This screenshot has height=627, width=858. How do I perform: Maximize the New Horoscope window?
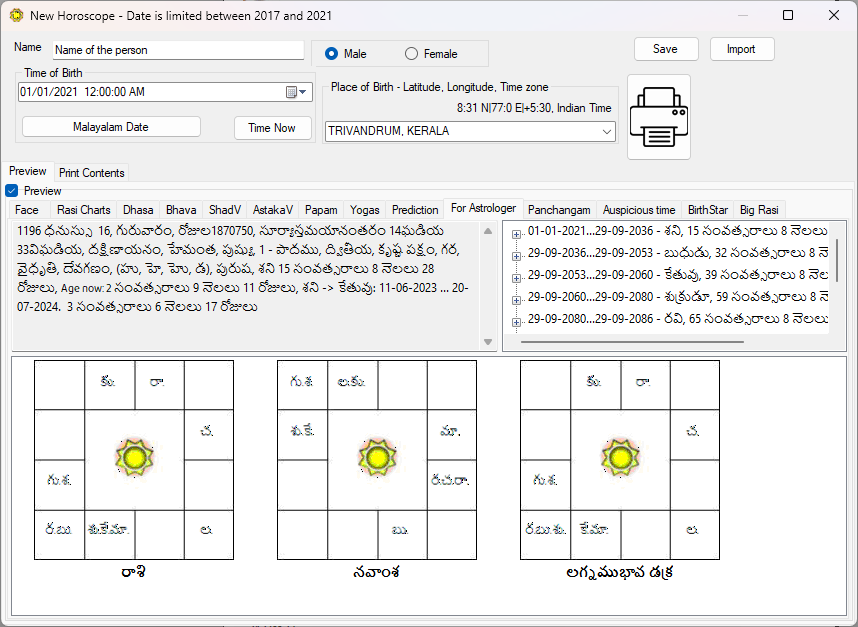788,15
